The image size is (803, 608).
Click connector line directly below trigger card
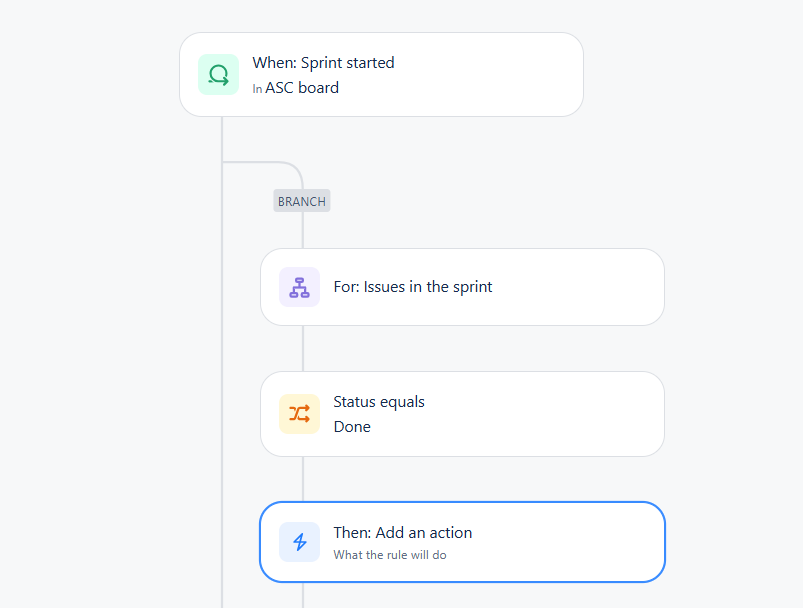pyautogui.click(x=222, y=138)
